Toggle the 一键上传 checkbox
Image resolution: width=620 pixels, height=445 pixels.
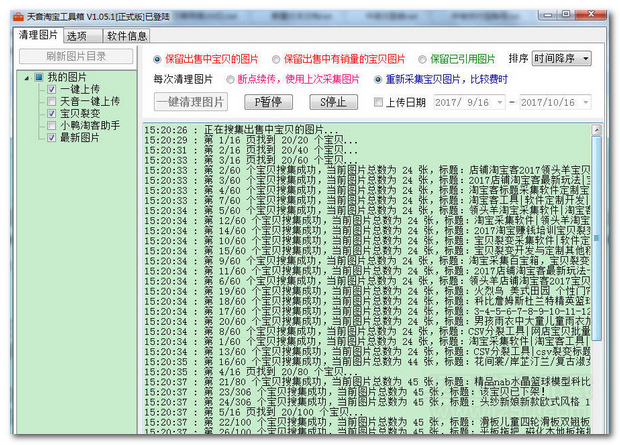[51, 89]
